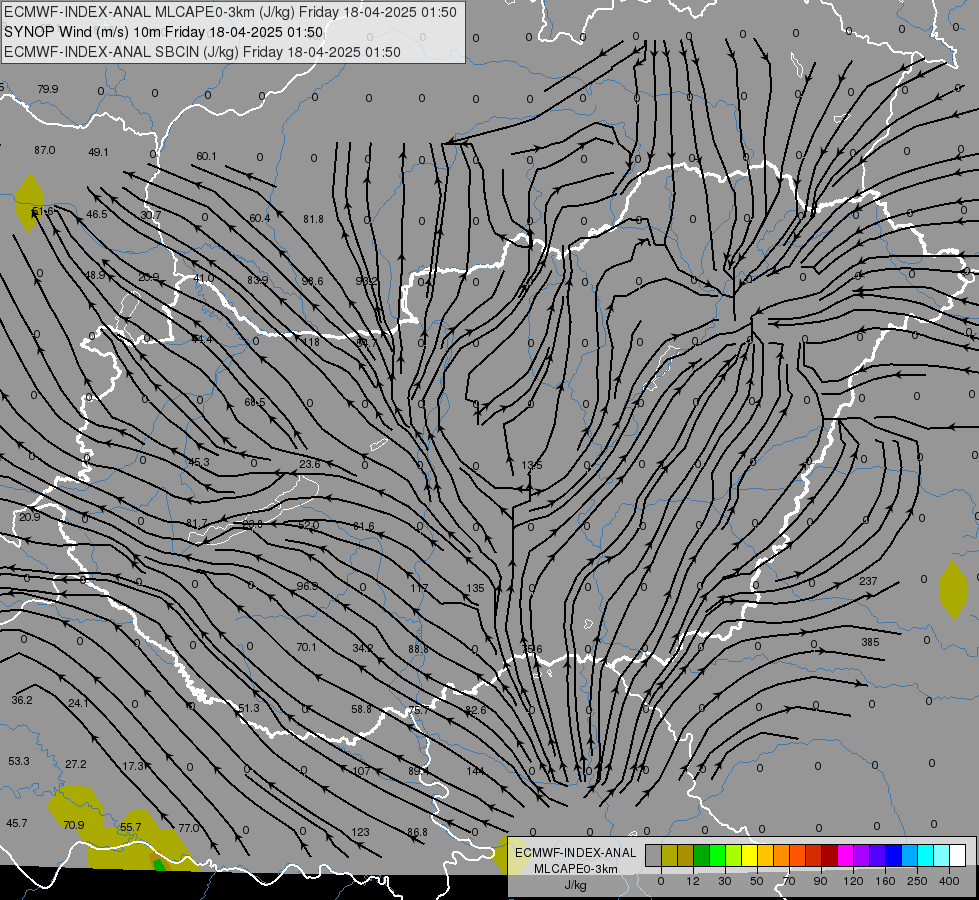Click the map value 77.0

pos(189,828)
